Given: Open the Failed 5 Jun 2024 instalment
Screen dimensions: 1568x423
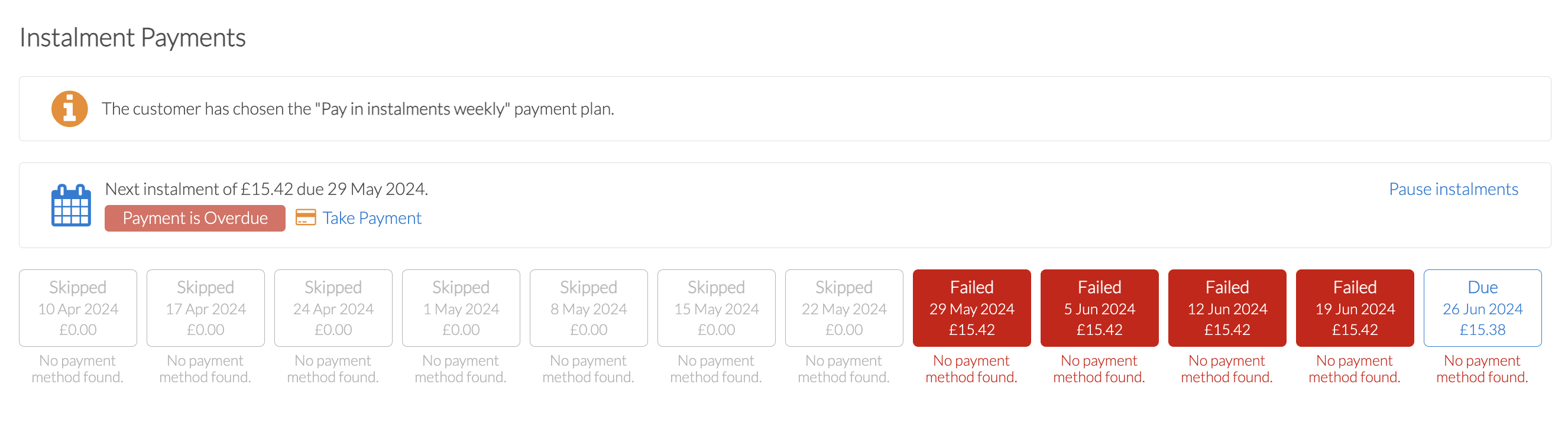Looking at the screenshot, I should (1099, 308).
